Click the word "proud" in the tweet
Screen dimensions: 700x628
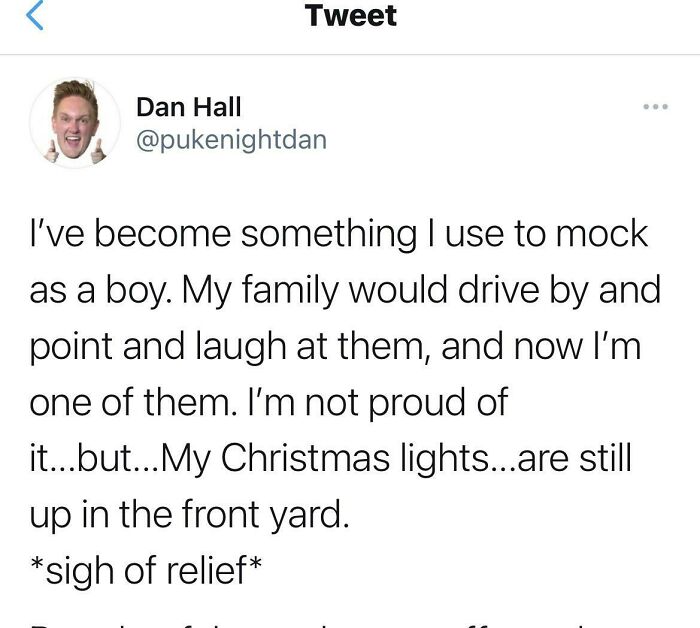click(409, 403)
